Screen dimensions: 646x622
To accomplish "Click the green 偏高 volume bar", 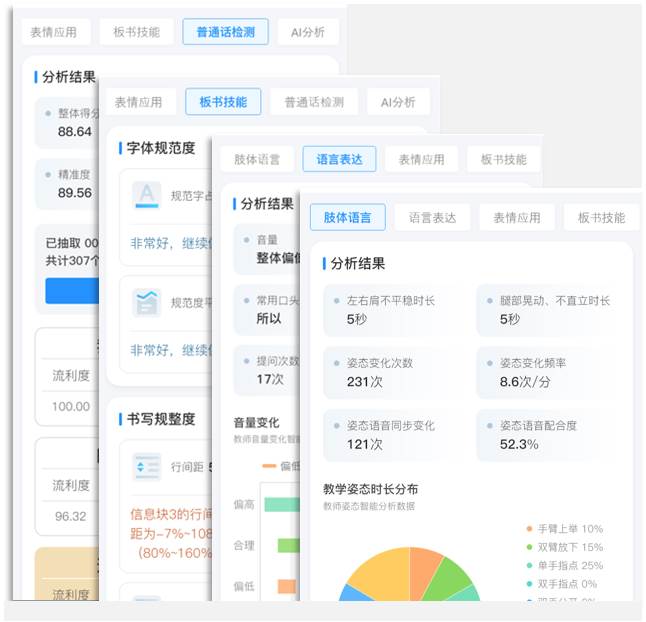I will 282,505.
